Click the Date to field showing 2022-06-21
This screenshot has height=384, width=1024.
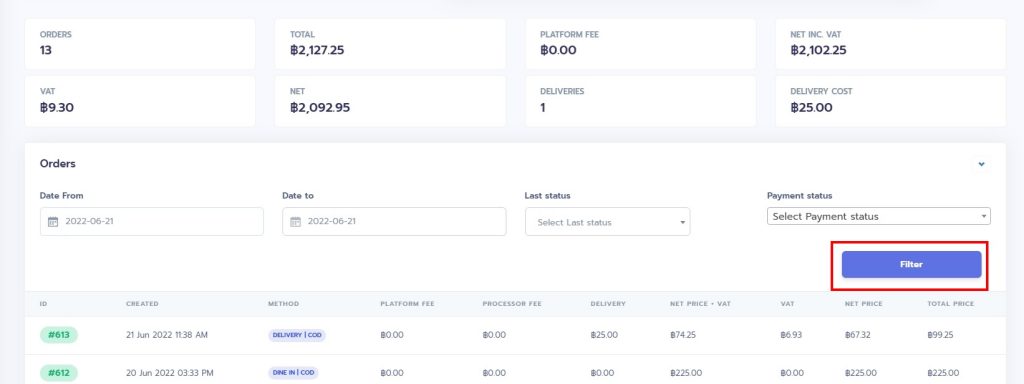coord(394,221)
